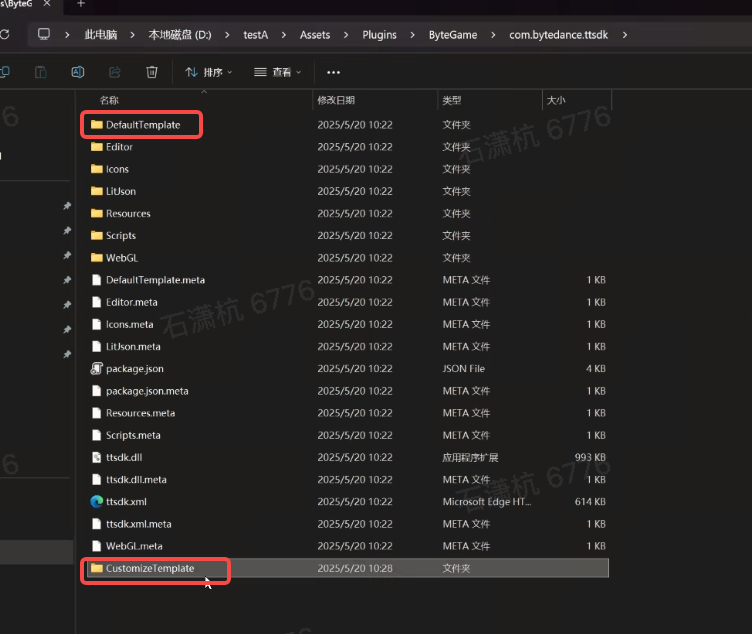This screenshot has height=634, width=752.
Task: Select the package.json file icon
Action: (97, 369)
